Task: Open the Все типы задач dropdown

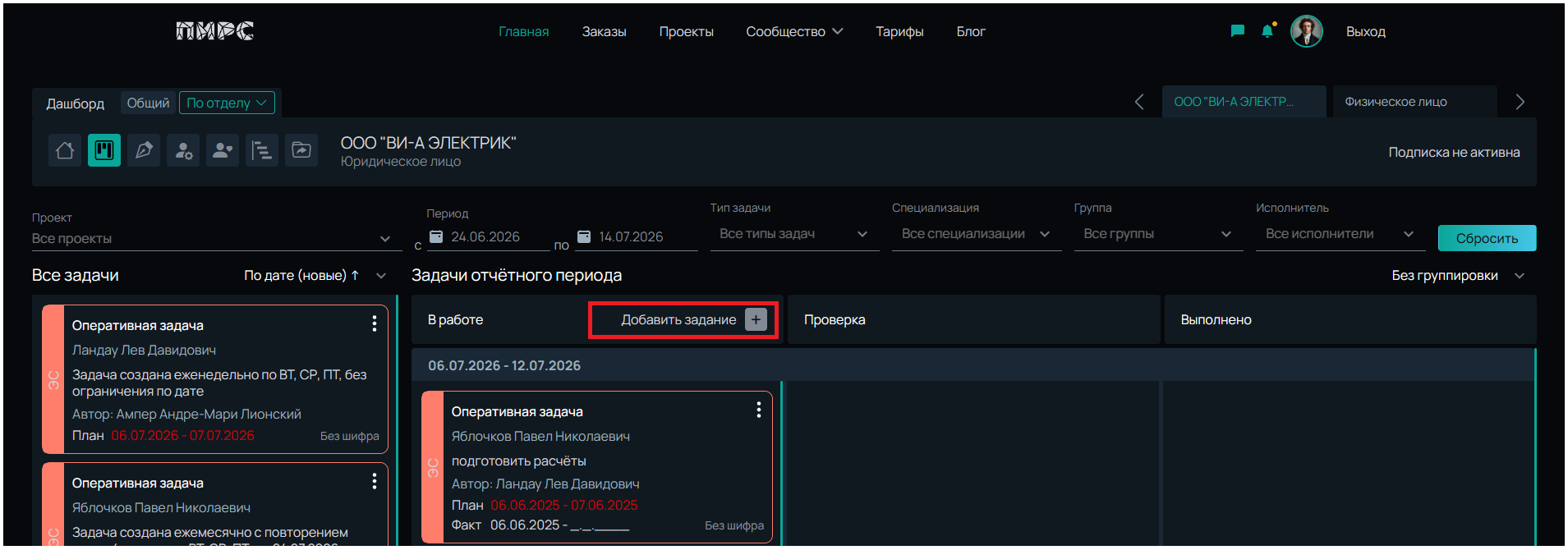Action: click(x=793, y=234)
